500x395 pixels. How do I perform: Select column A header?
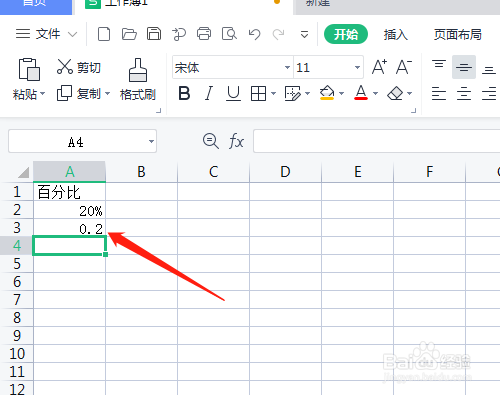(x=69, y=172)
